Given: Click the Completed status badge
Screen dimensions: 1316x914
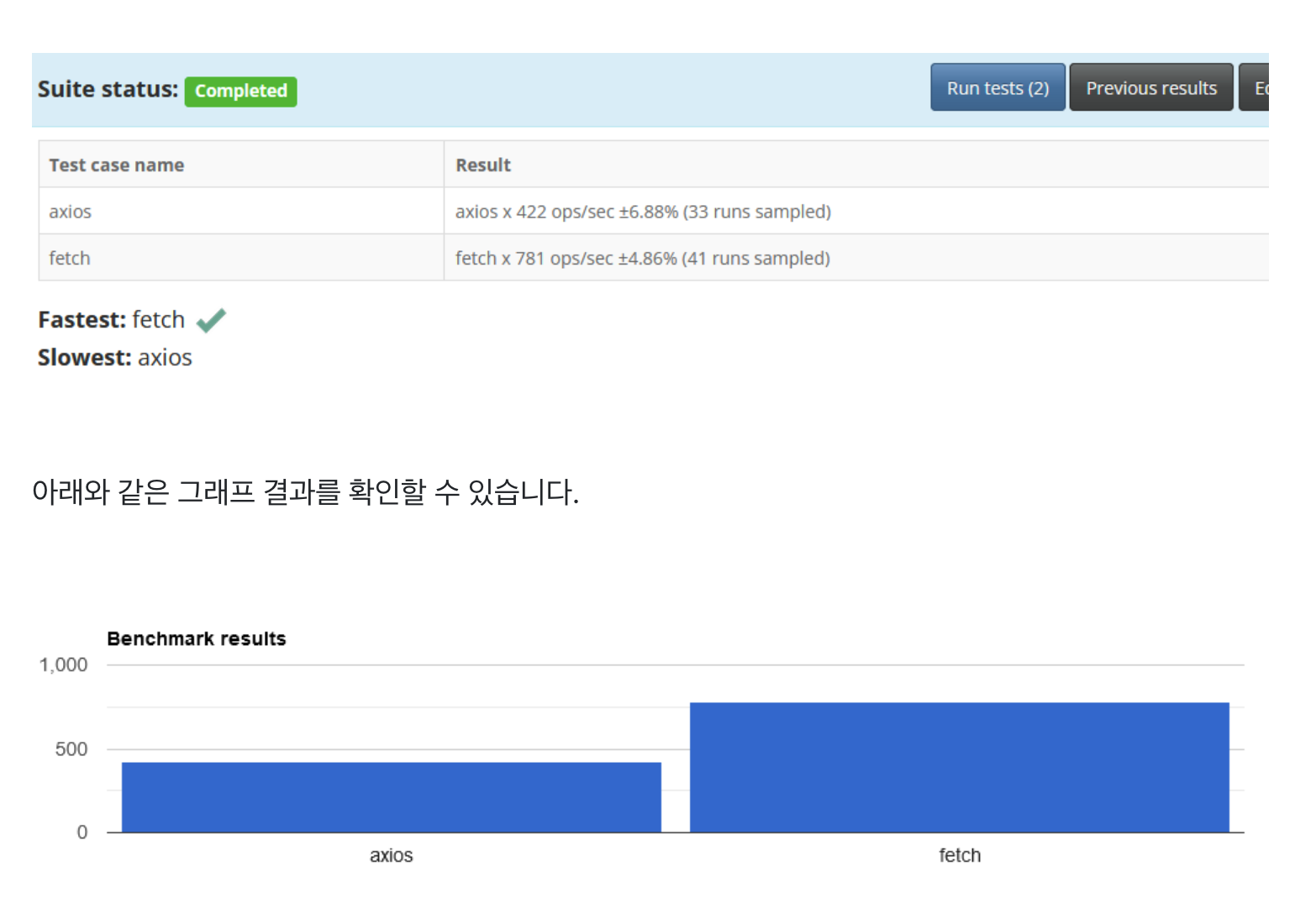Looking at the screenshot, I should [241, 91].
